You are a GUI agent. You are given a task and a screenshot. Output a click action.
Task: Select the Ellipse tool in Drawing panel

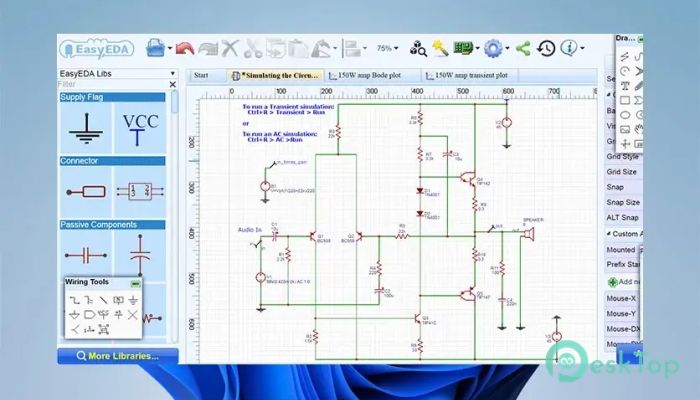click(625, 115)
